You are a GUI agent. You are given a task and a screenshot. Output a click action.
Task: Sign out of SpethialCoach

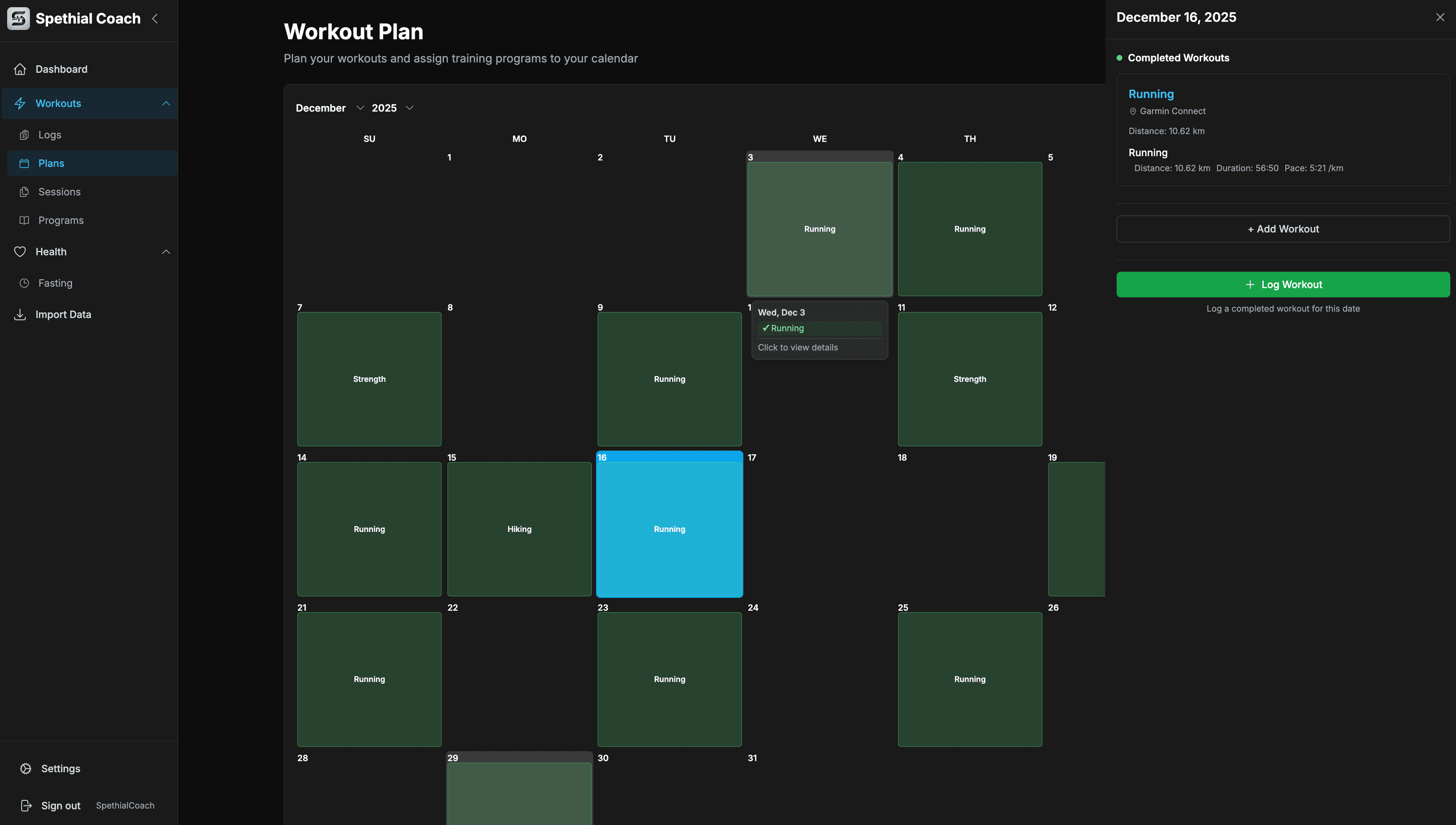(59, 805)
